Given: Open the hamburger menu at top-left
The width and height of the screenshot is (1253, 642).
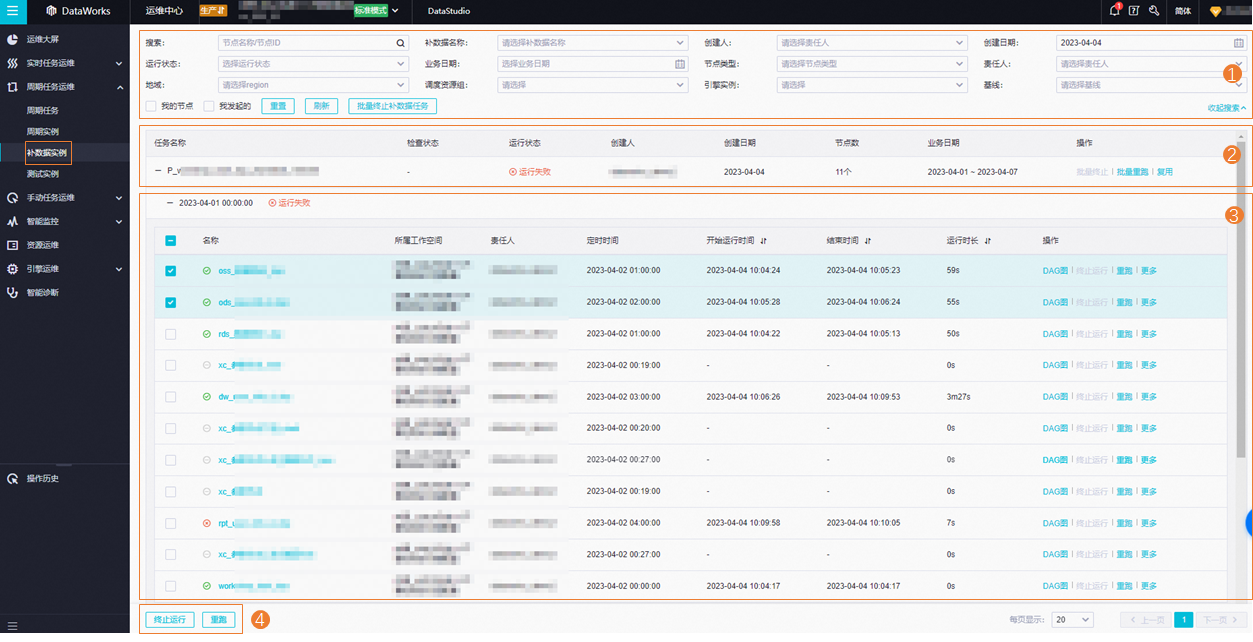Looking at the screenshot, I should tap(12, 11).
